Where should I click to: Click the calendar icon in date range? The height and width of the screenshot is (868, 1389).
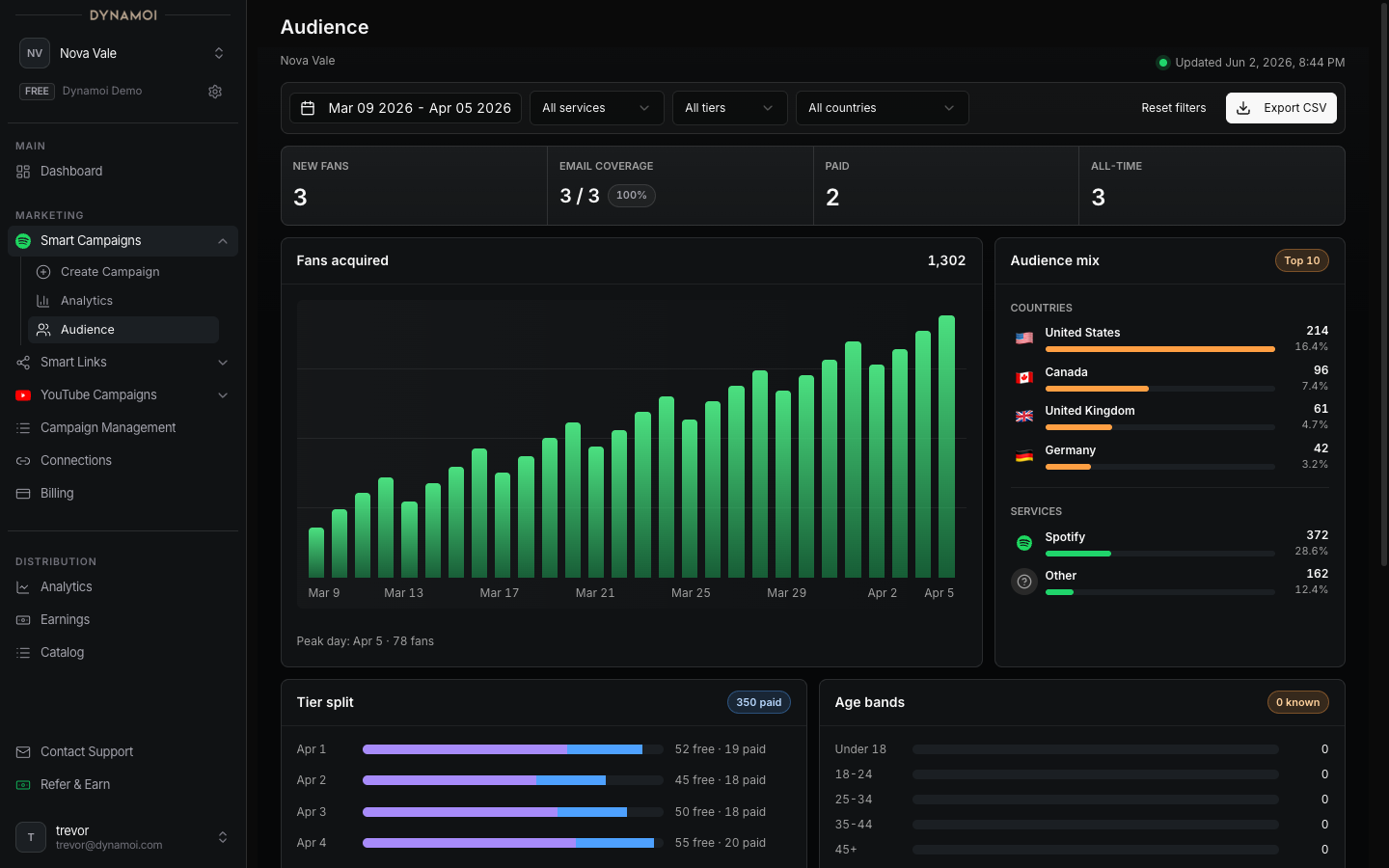pyautogui.click(x=308, y=108)
